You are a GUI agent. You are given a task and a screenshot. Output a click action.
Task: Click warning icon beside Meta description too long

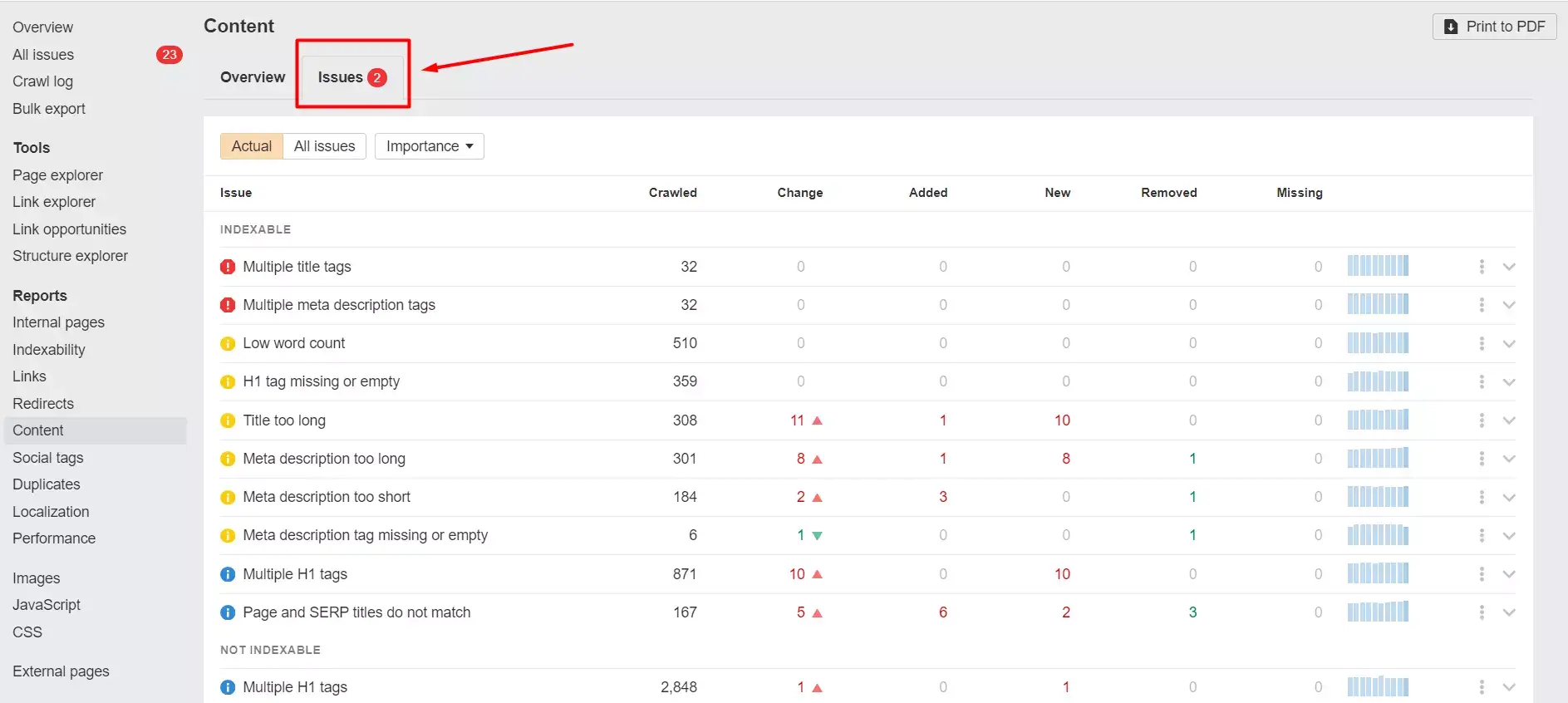[228, 459]
